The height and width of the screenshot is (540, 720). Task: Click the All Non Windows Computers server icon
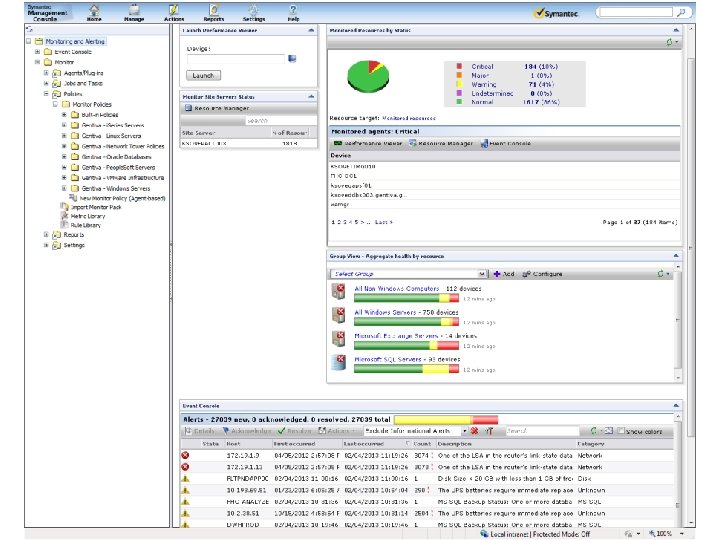click(x=339, y=291)
